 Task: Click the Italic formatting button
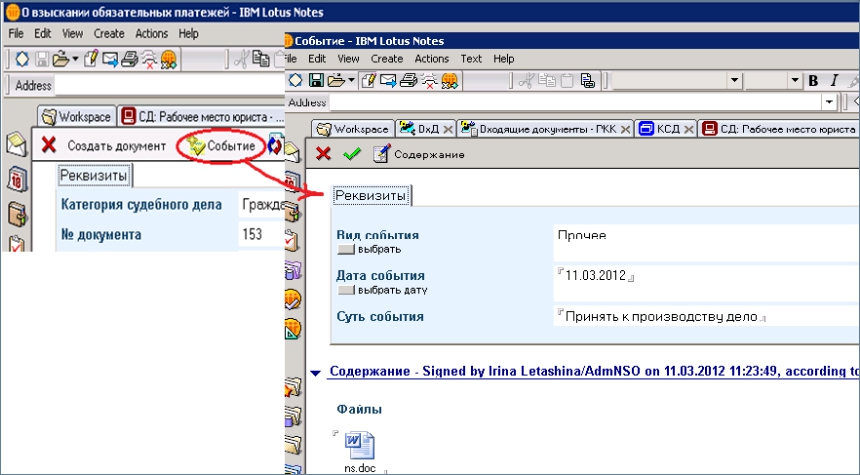834,80
